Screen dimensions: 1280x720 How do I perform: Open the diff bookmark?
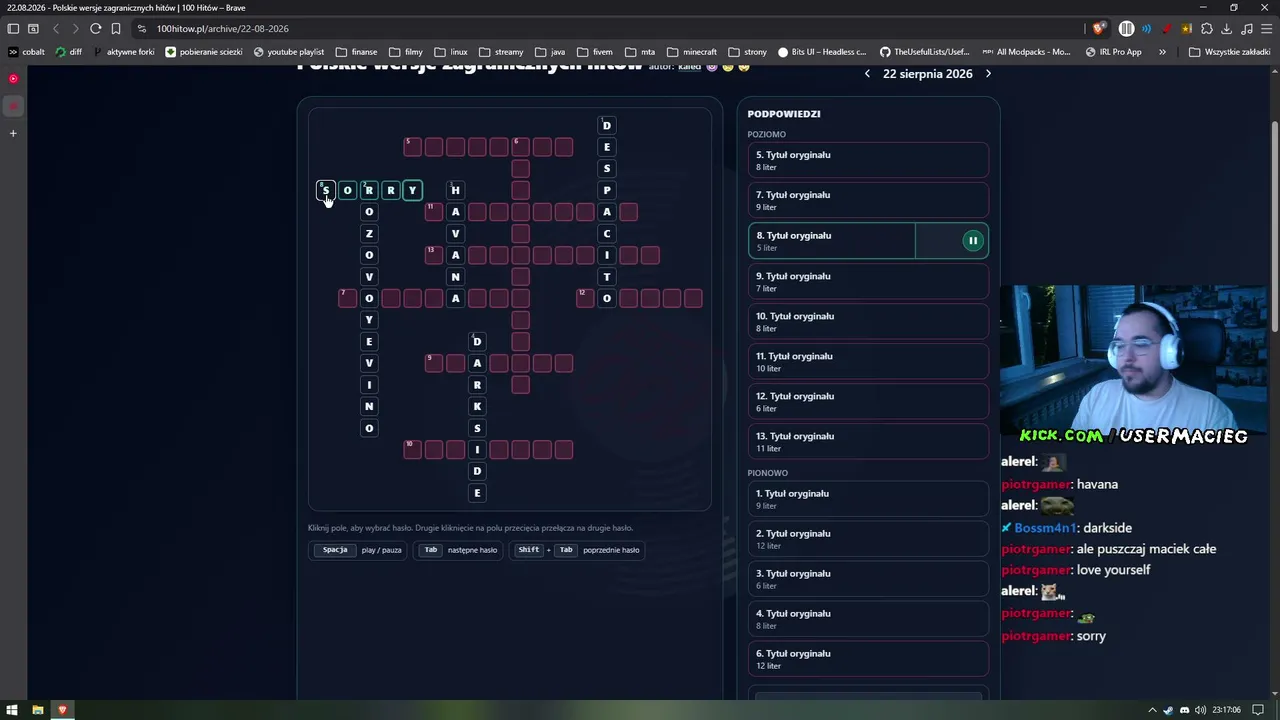[69, 52]
